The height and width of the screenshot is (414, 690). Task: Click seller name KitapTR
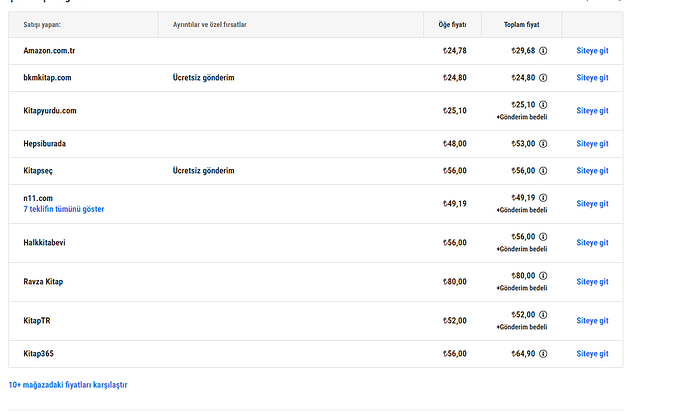37,321
